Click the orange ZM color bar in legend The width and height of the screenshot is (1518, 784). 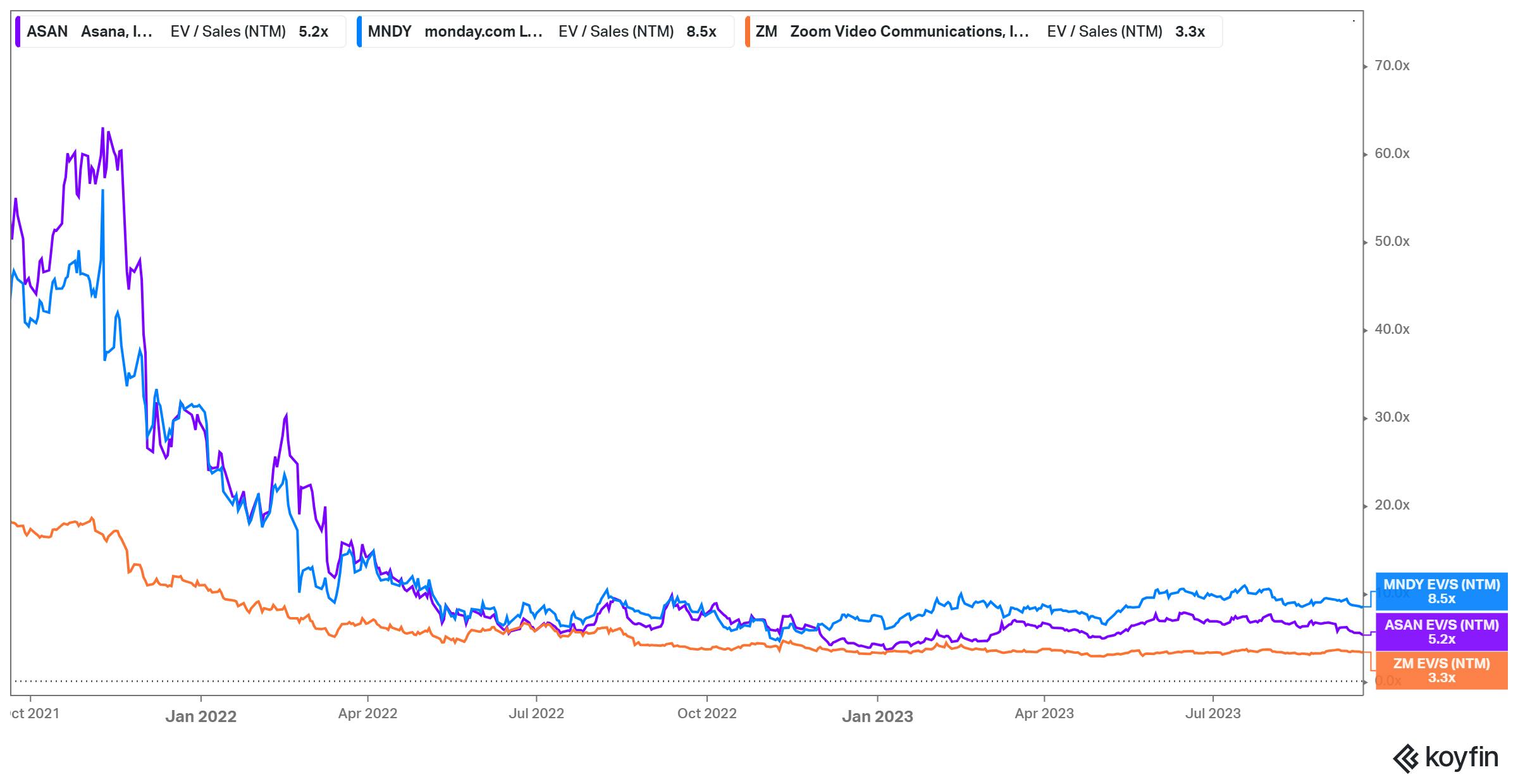748,32
